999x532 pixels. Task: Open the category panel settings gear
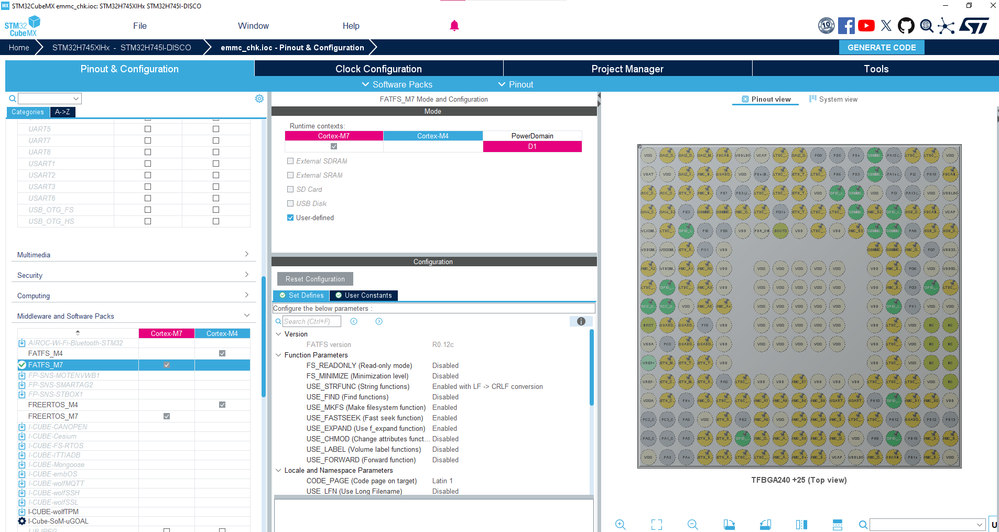click(259, 99)
